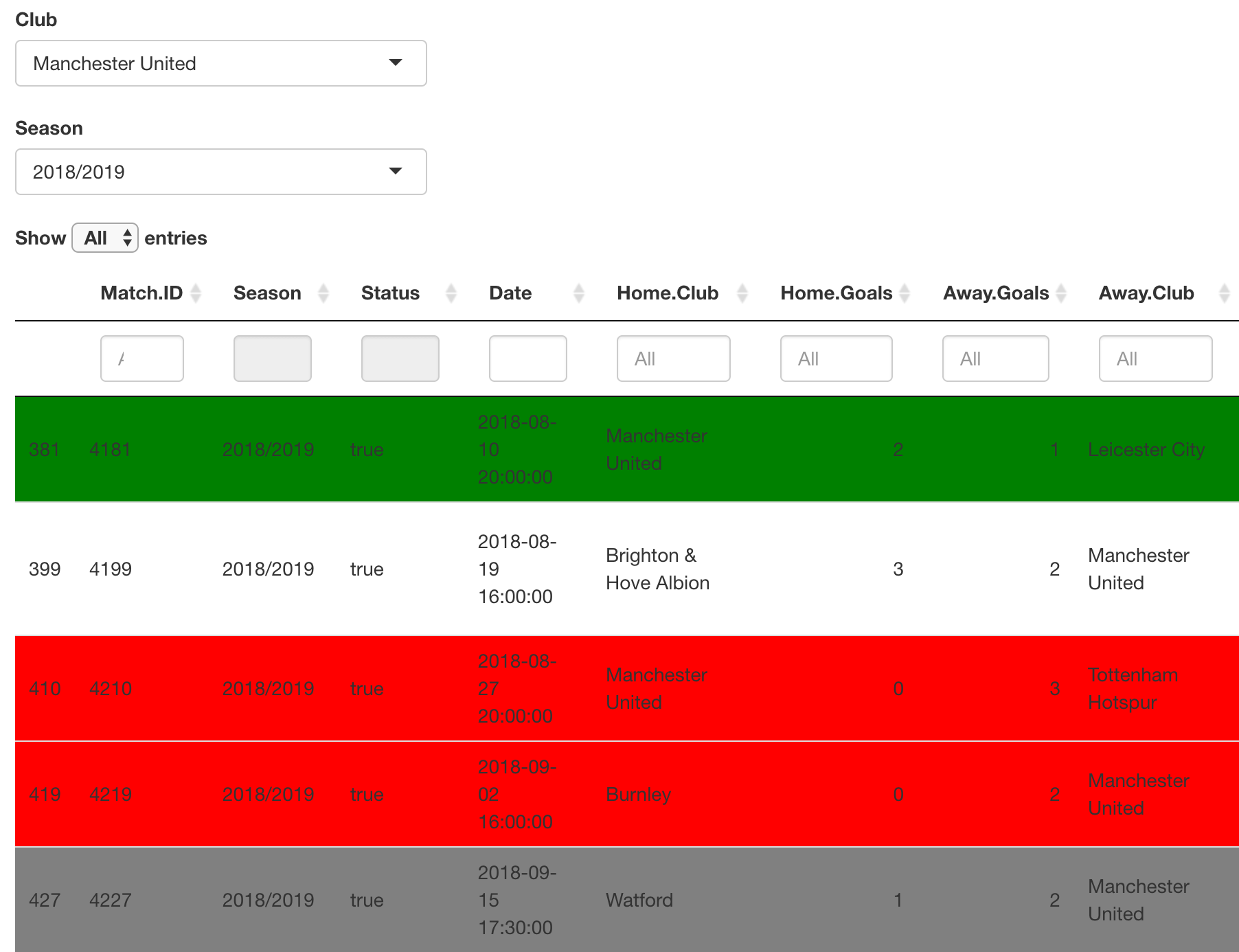Click the Home.Goals sort arrows icon
Screen dimensions: 1239x952
point(905,293)
